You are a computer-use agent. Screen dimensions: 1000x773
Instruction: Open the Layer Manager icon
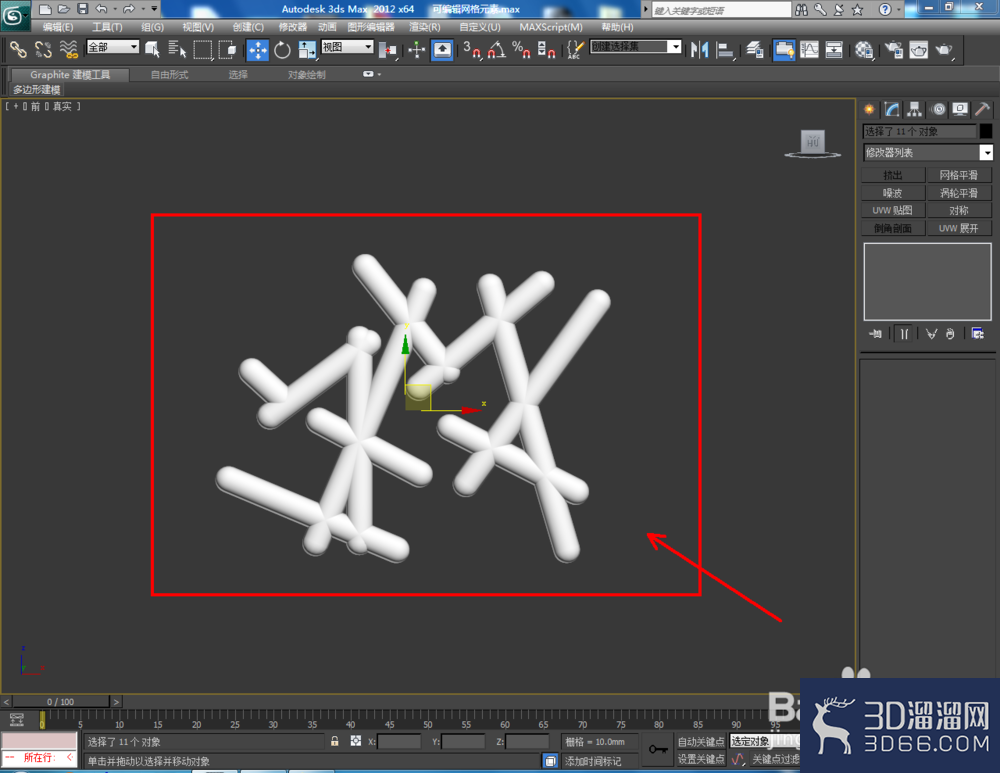[754, 49]
